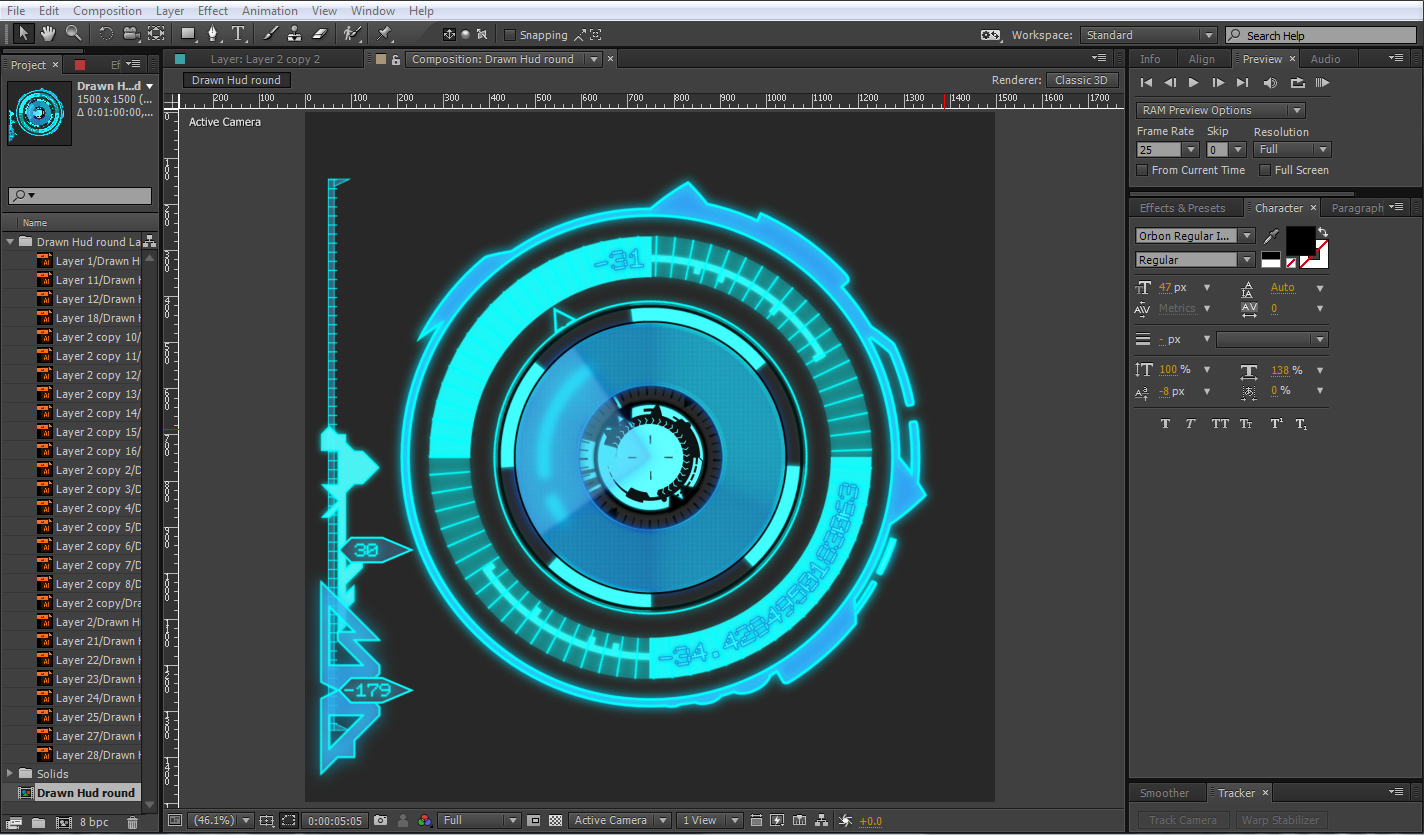Open the RAM Preview Options dropdown
The height and width of the screenshot is (835, 1424).
click(x=1220, y=110)
